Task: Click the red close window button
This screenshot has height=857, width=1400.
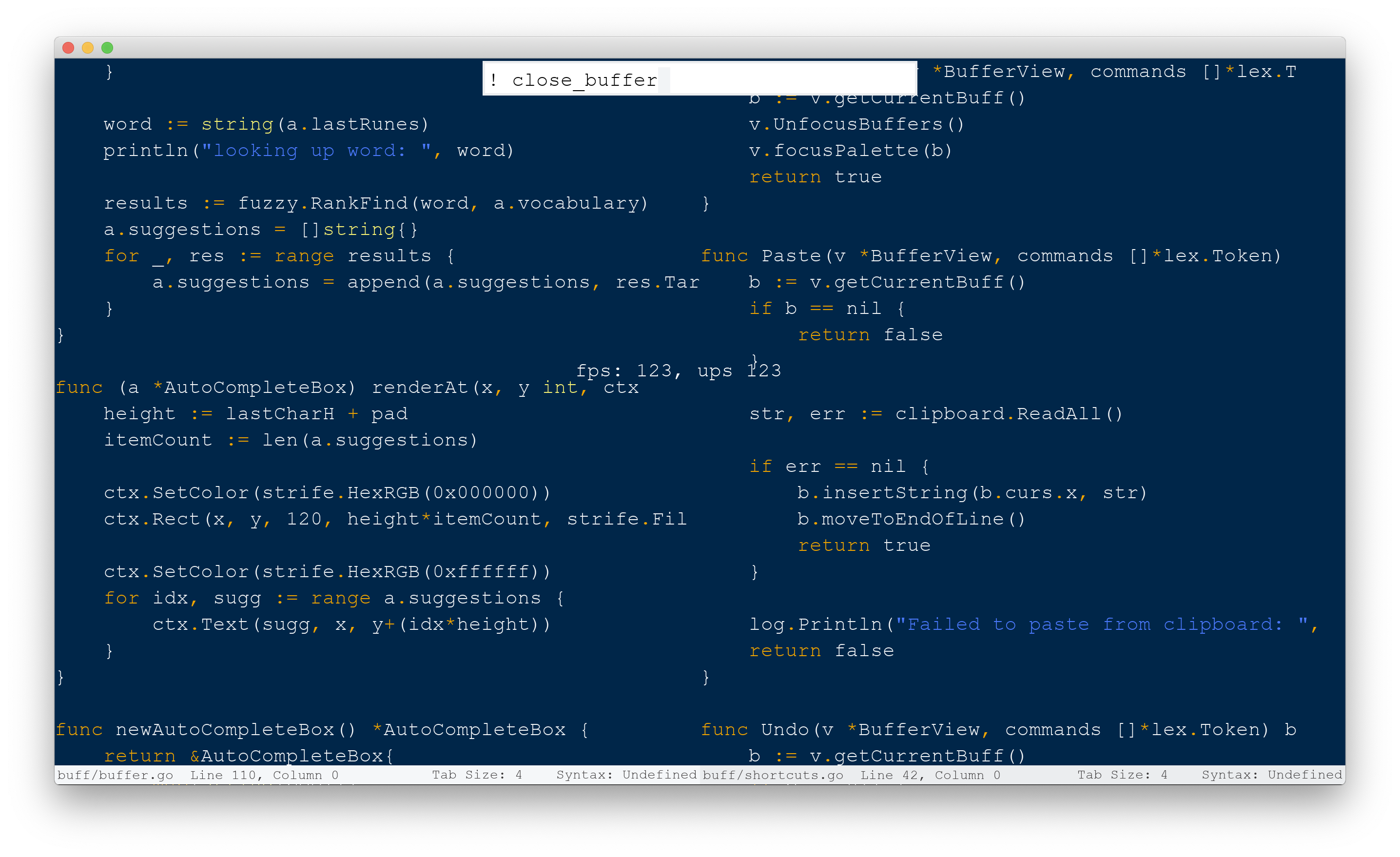Action: click(68, 48)
